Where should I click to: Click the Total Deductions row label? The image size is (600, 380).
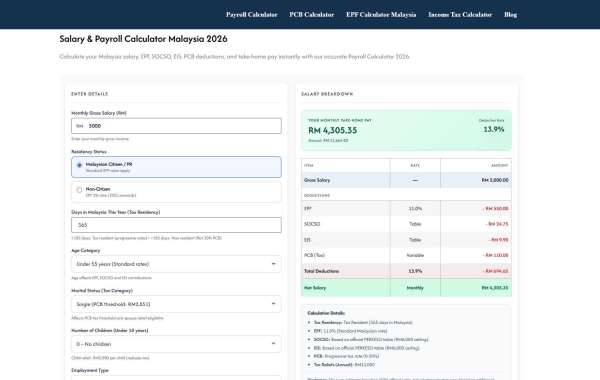[x=321, y=271]
